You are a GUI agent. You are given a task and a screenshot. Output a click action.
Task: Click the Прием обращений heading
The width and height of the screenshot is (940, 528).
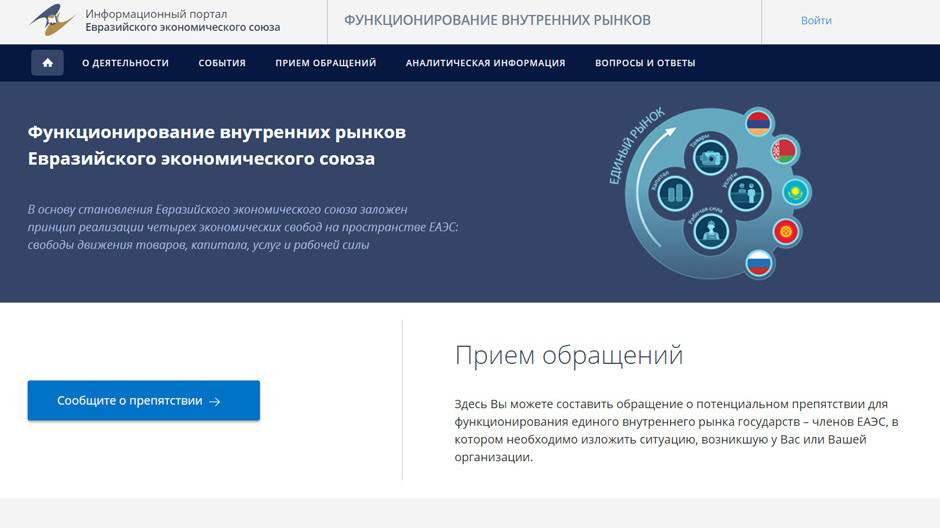click(x=569, y=355)
